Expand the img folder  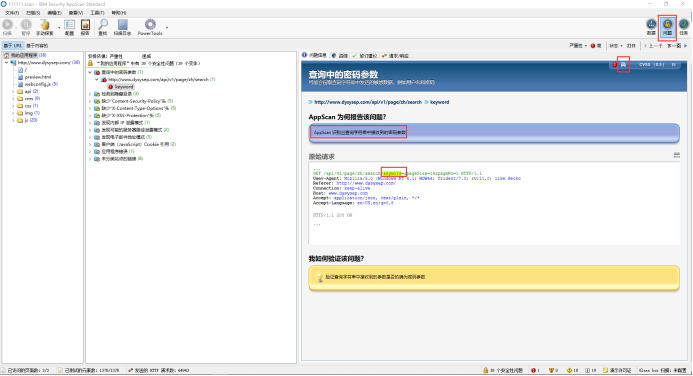pos(13,113)
